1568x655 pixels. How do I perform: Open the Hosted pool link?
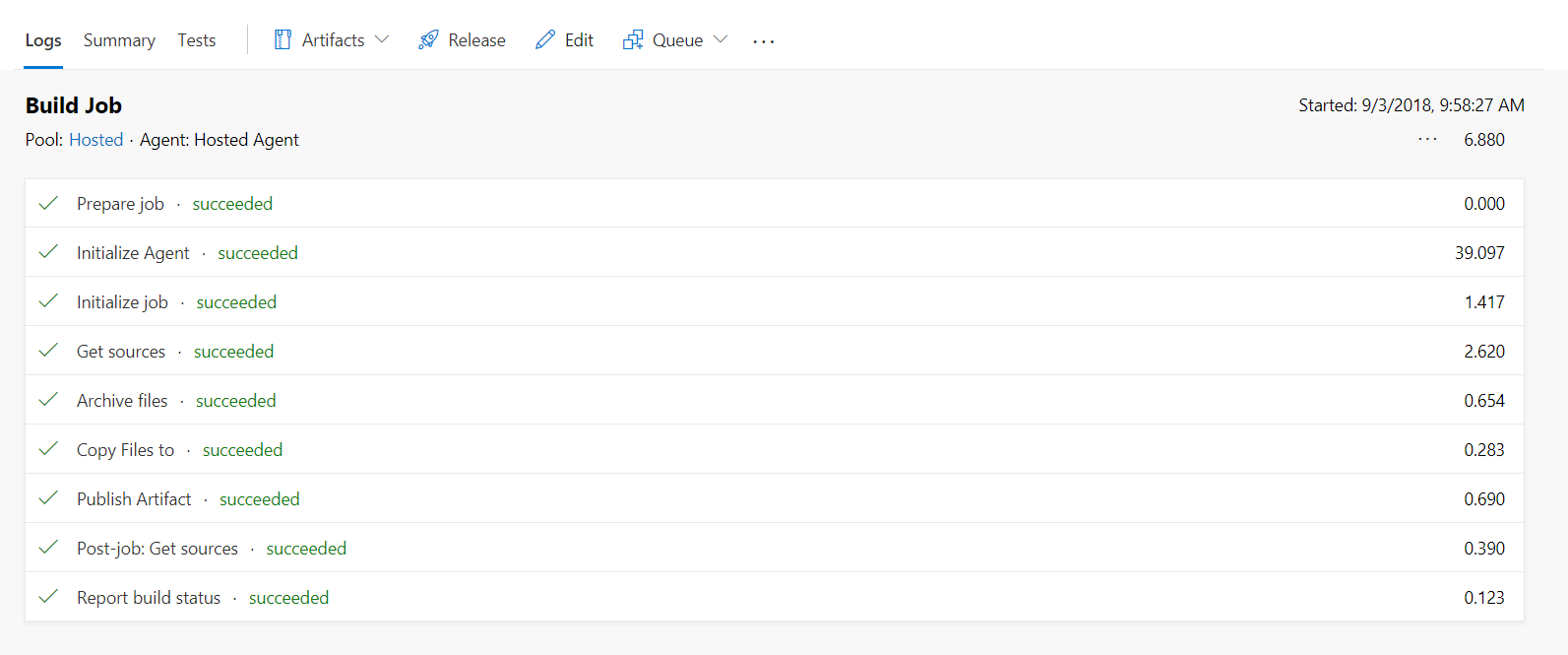[96, 140]
